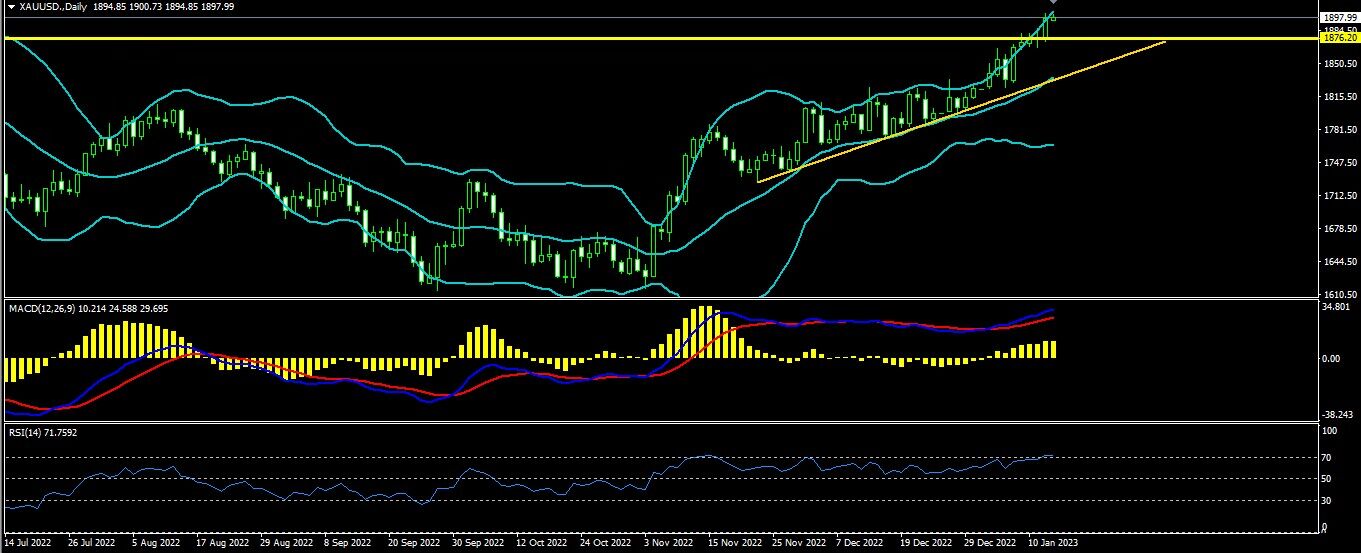Click the RSI 30 level label
The image size is (1361, 553).
pyautogui.click(x=1327, y=500)
